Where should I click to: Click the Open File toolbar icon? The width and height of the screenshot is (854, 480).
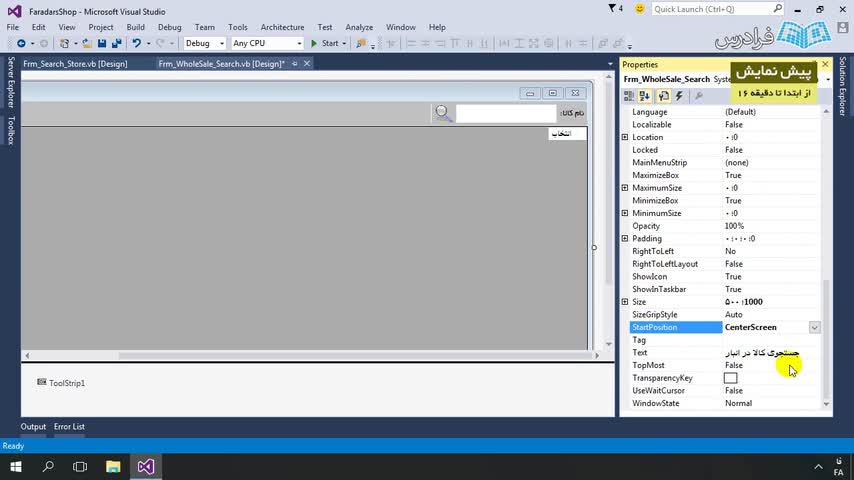pos(87,44)
